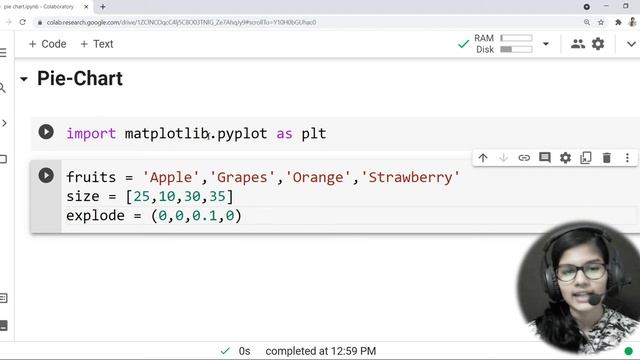Open table of contents sidebar icon
The width and height of the screenshot is (640, 360).
click(3, 53)
